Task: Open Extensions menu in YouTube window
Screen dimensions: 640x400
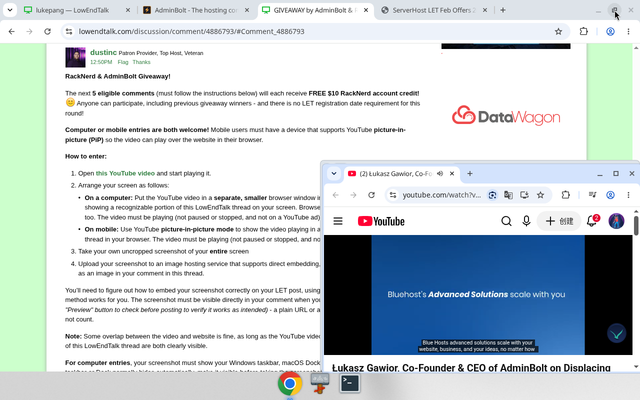Action: click(565, 195)
